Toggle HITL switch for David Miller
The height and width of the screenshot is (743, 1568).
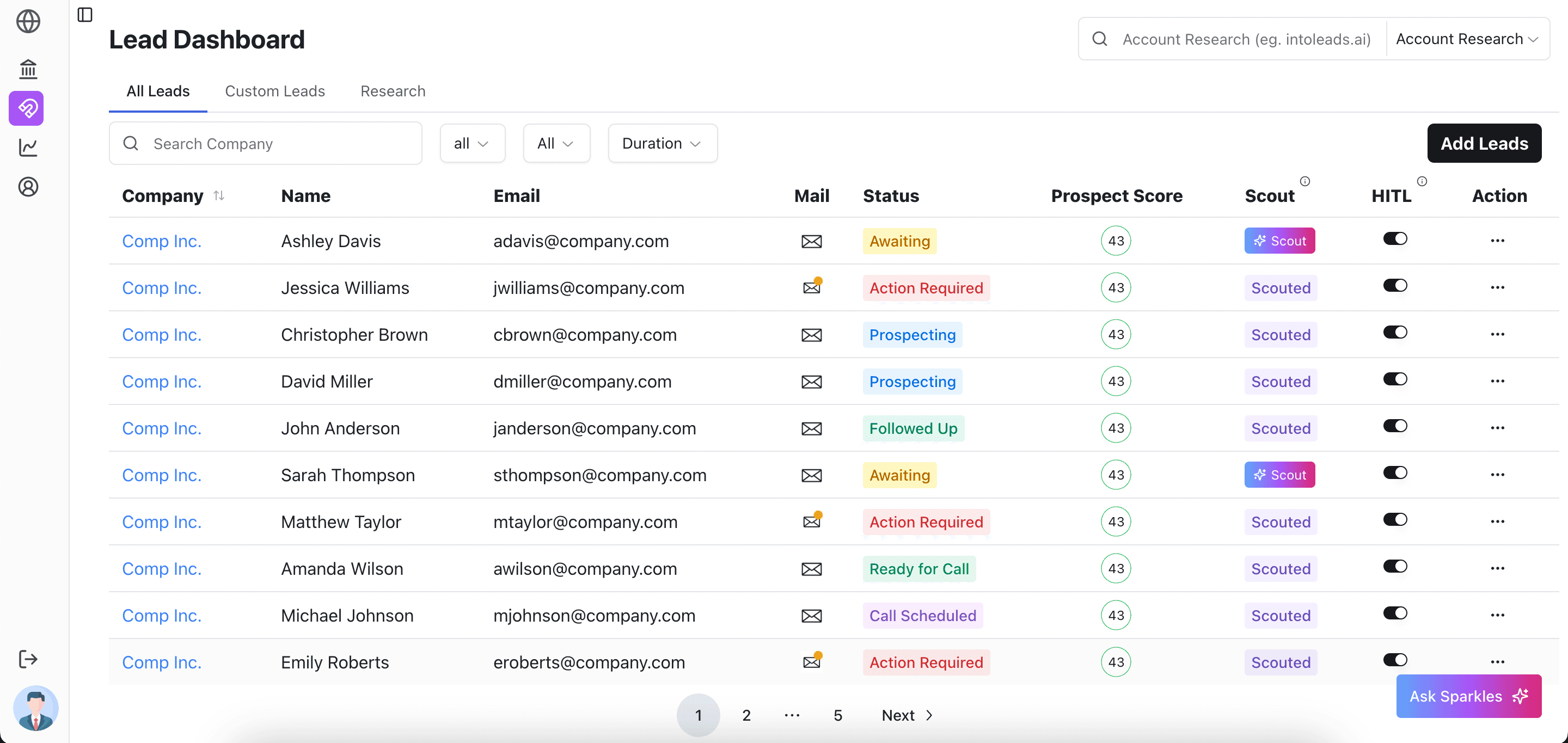tap(1395, 379)
